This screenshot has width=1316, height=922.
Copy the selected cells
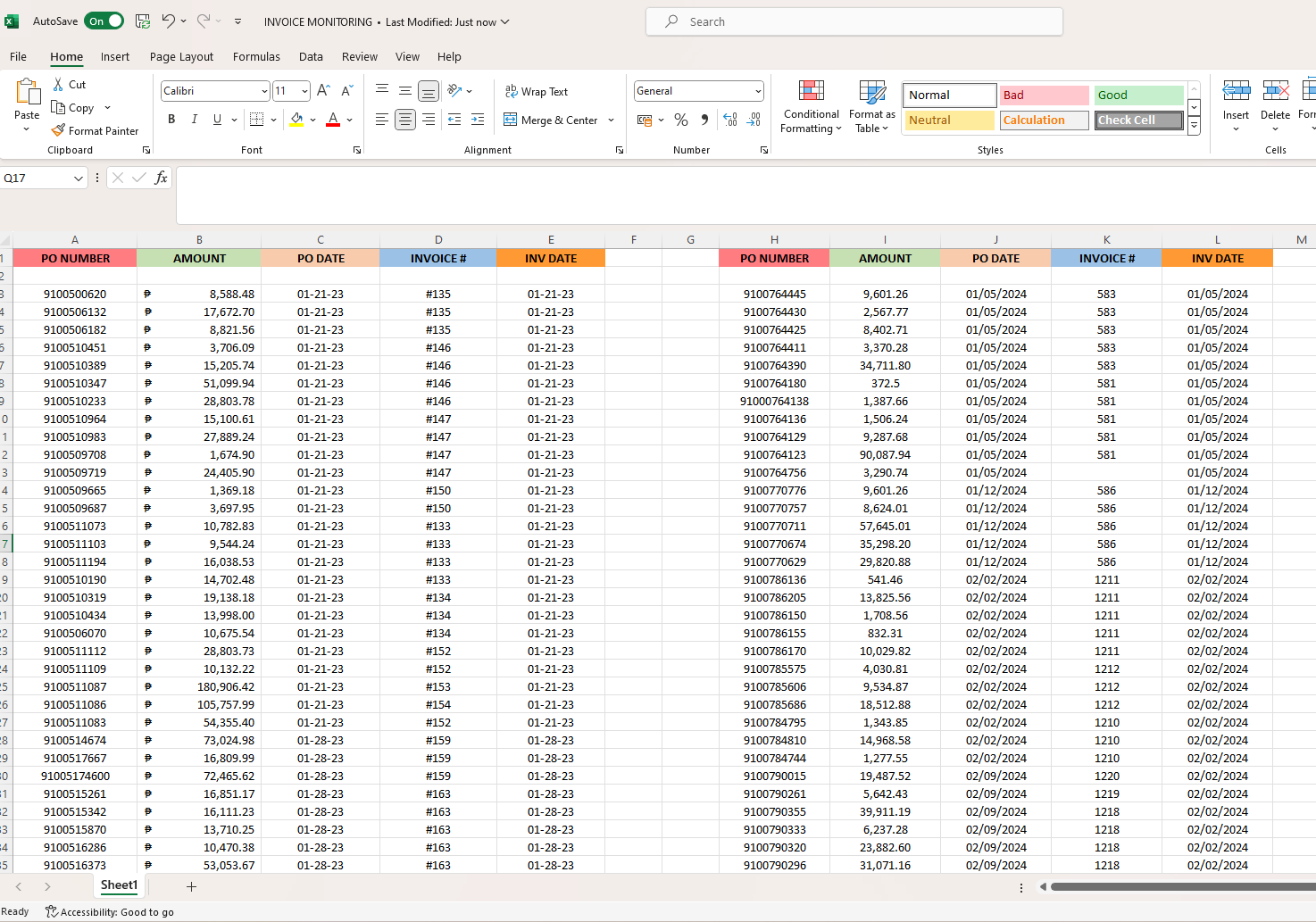59,107
